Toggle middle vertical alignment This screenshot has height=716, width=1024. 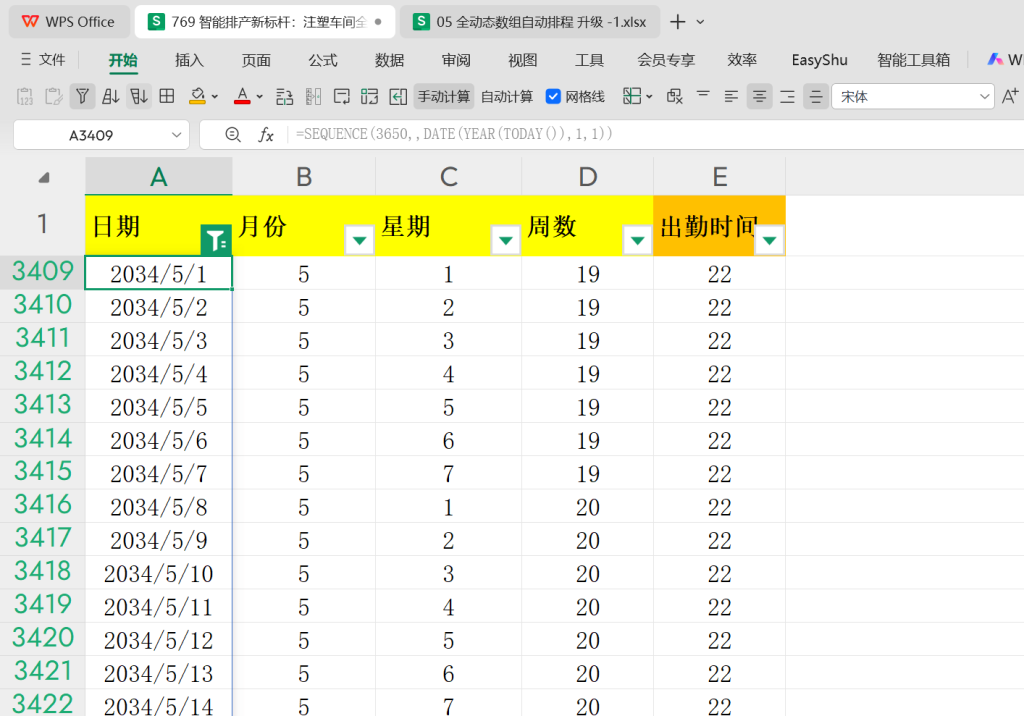816,97
